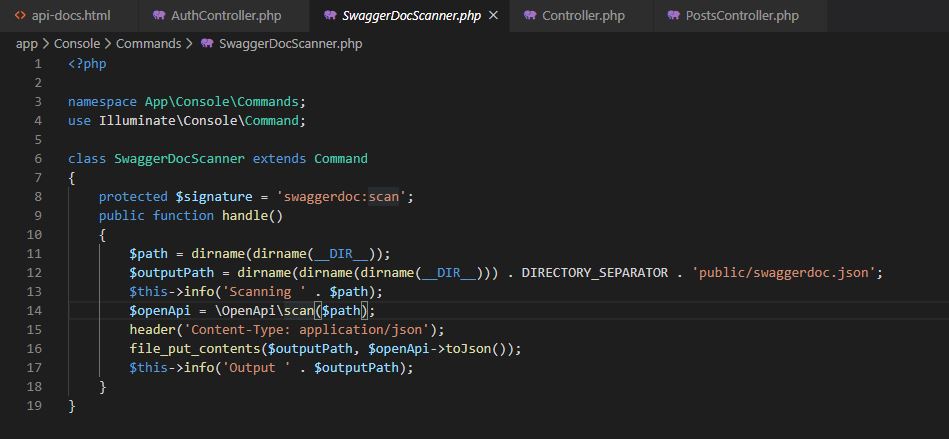Viewport: 949px width, 439px height.
Task: Click the toJson method call
Action: (x=468, y=349)
